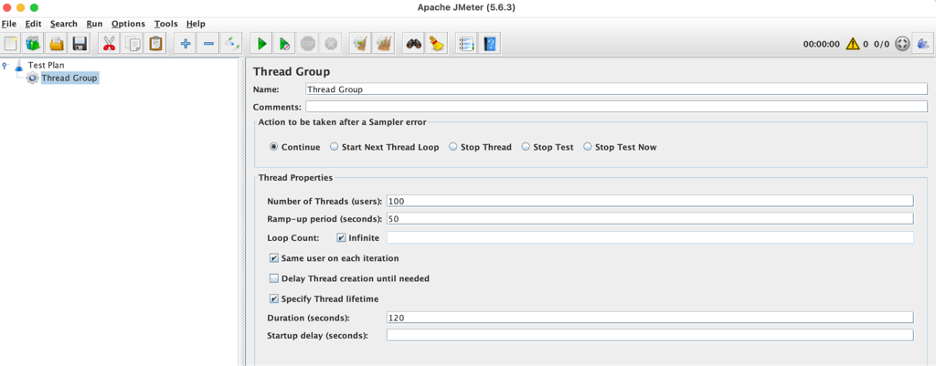Viewport: 936px width, 366px height.
Task: Click the 00:00:00 elapsed timer text
Action: (821, 44)
